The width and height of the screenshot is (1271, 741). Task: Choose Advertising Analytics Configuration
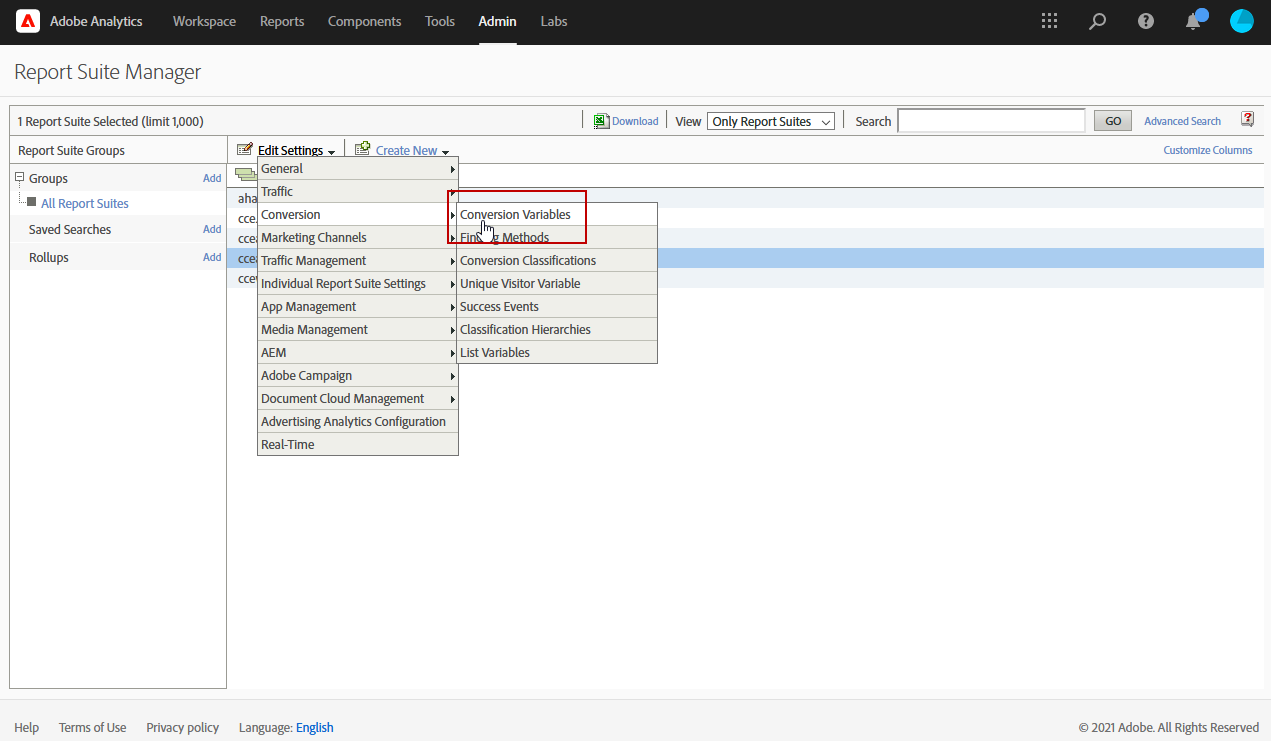[358, 422]
